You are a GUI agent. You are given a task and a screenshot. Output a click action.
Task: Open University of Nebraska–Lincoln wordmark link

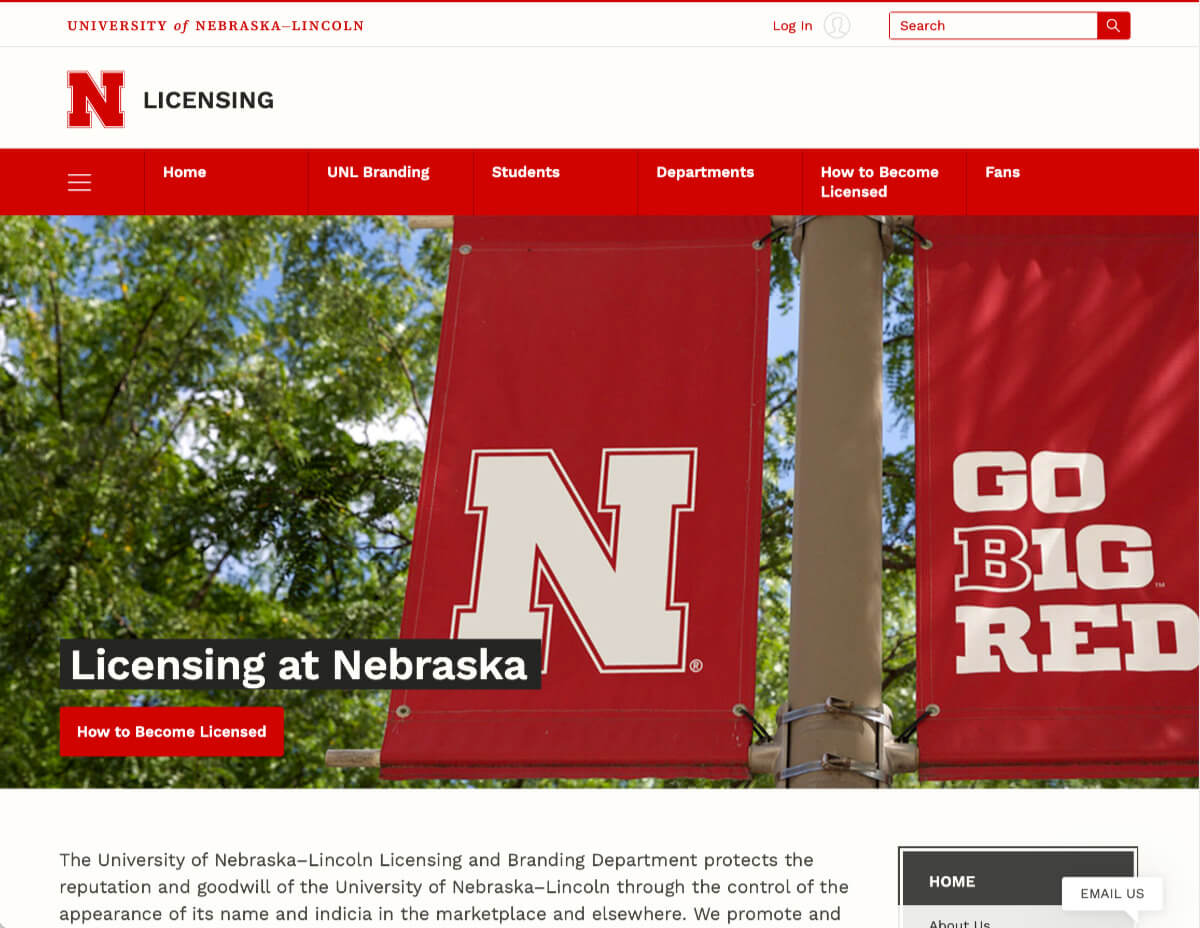[215, 26]
